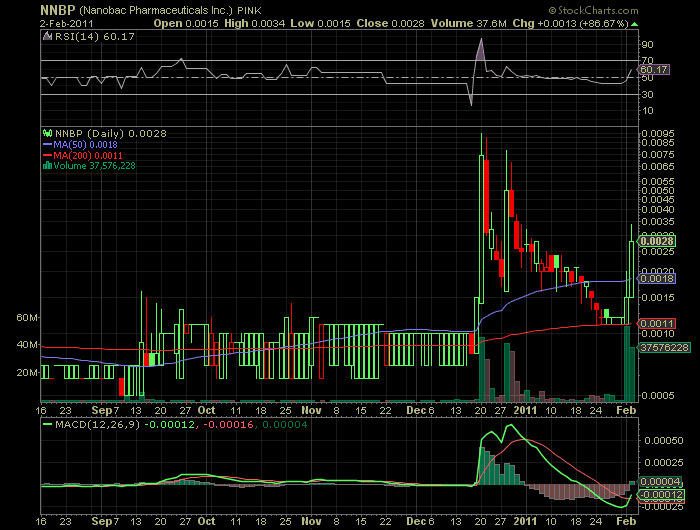Click the Oct label on price chart axis
The image size is (700, 530).
(x=207, y=410)
